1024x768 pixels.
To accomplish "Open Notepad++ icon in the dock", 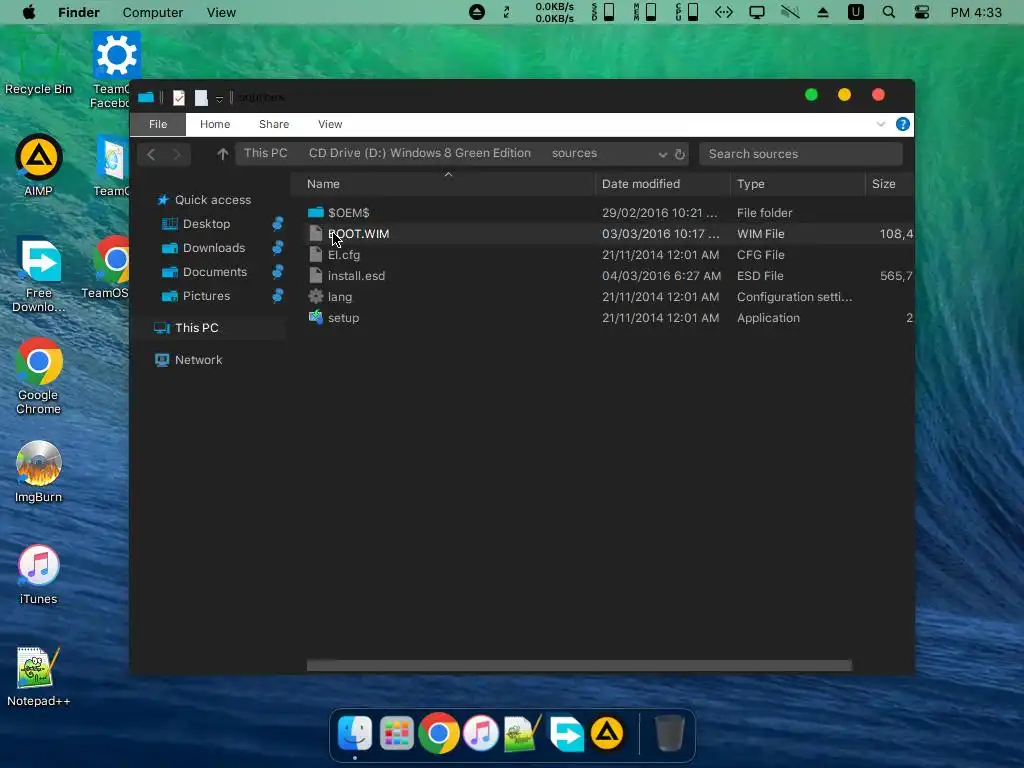I will [x=522, y=733].
